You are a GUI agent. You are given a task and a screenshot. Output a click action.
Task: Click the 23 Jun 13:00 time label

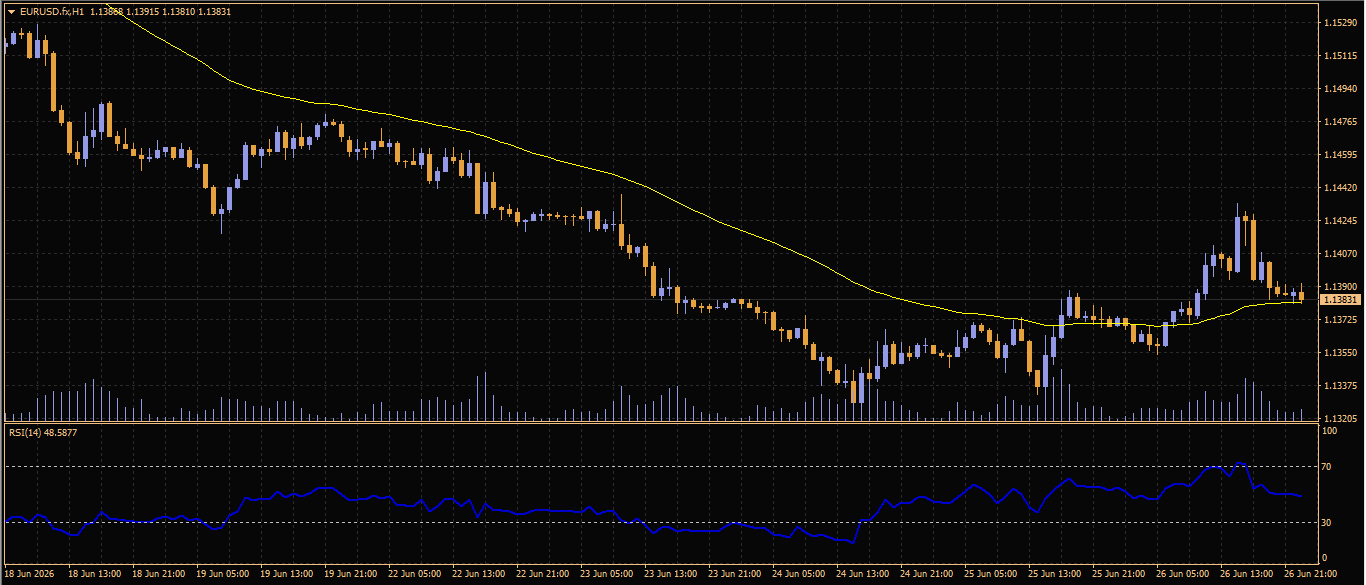point(671,574)
